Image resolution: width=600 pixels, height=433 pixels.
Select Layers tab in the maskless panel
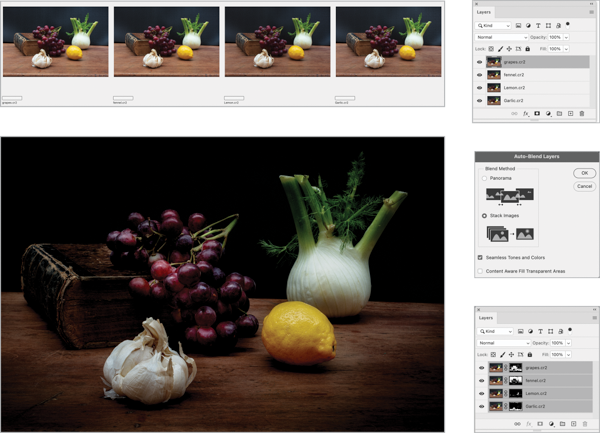pyautogui.click(x=484, y=12)
